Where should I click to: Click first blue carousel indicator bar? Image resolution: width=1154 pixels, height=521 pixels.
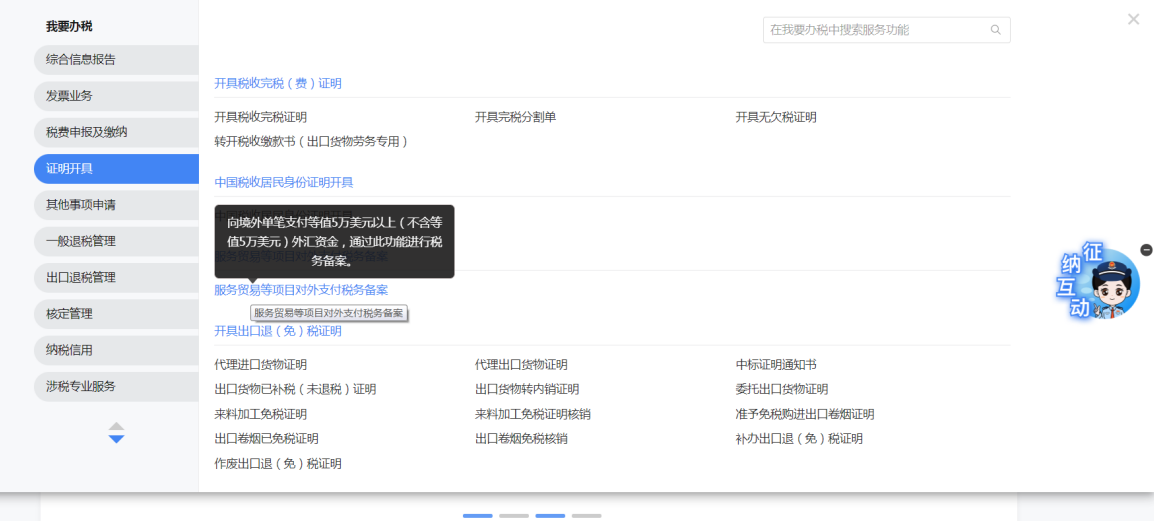(x=477, y=516)
